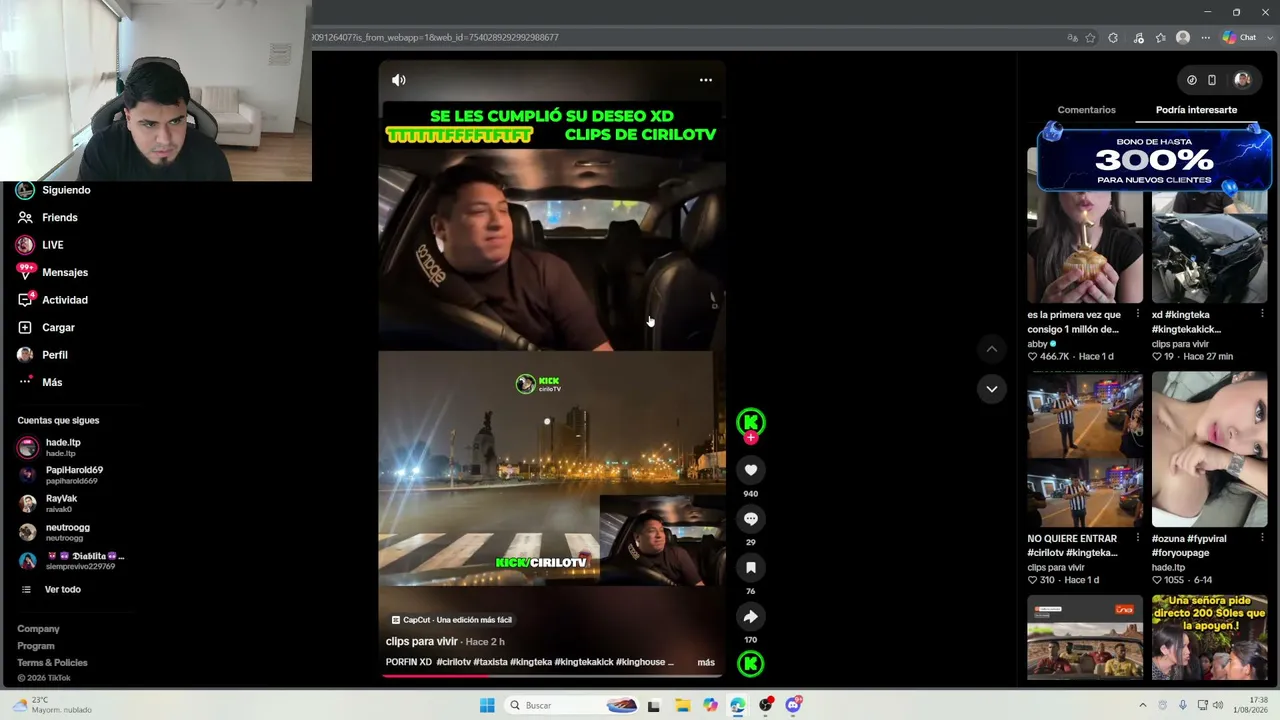This screenshot has width=1280, height=720.
Task: Open options for the 'es la primera vez' video
Action: (x=1137, y=314)
